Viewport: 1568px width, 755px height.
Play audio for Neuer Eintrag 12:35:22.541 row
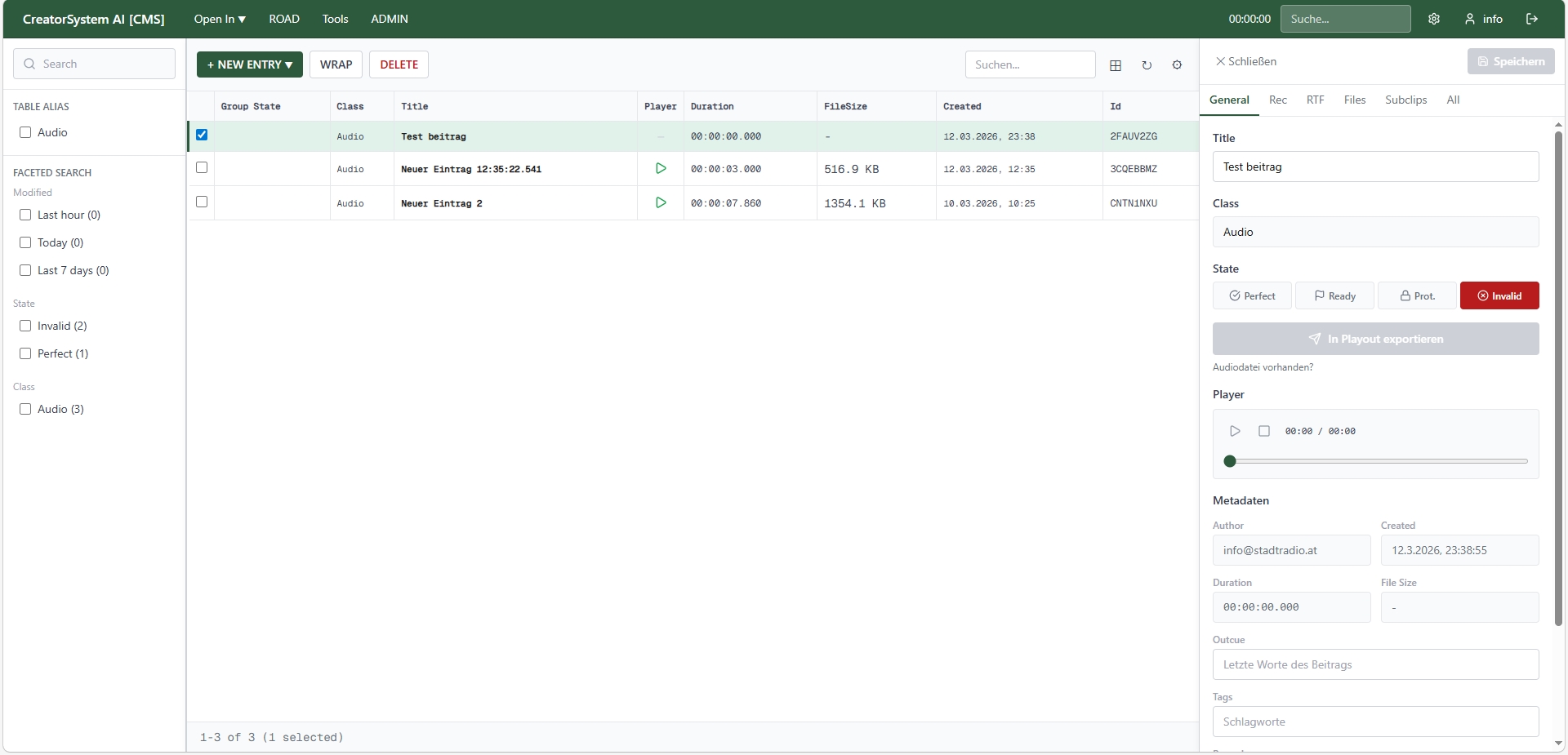click(661, 168)
